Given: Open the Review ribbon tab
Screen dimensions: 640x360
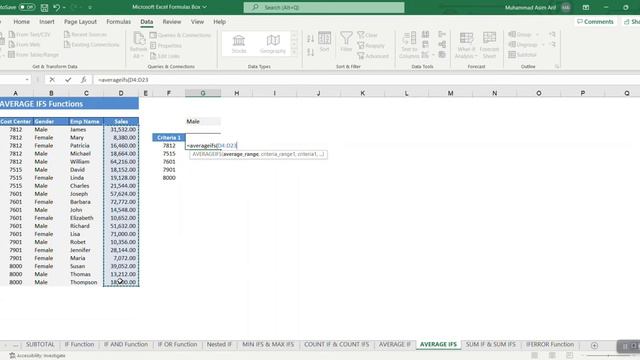Looking at the screenshot, I should click(x=171, y=22).
